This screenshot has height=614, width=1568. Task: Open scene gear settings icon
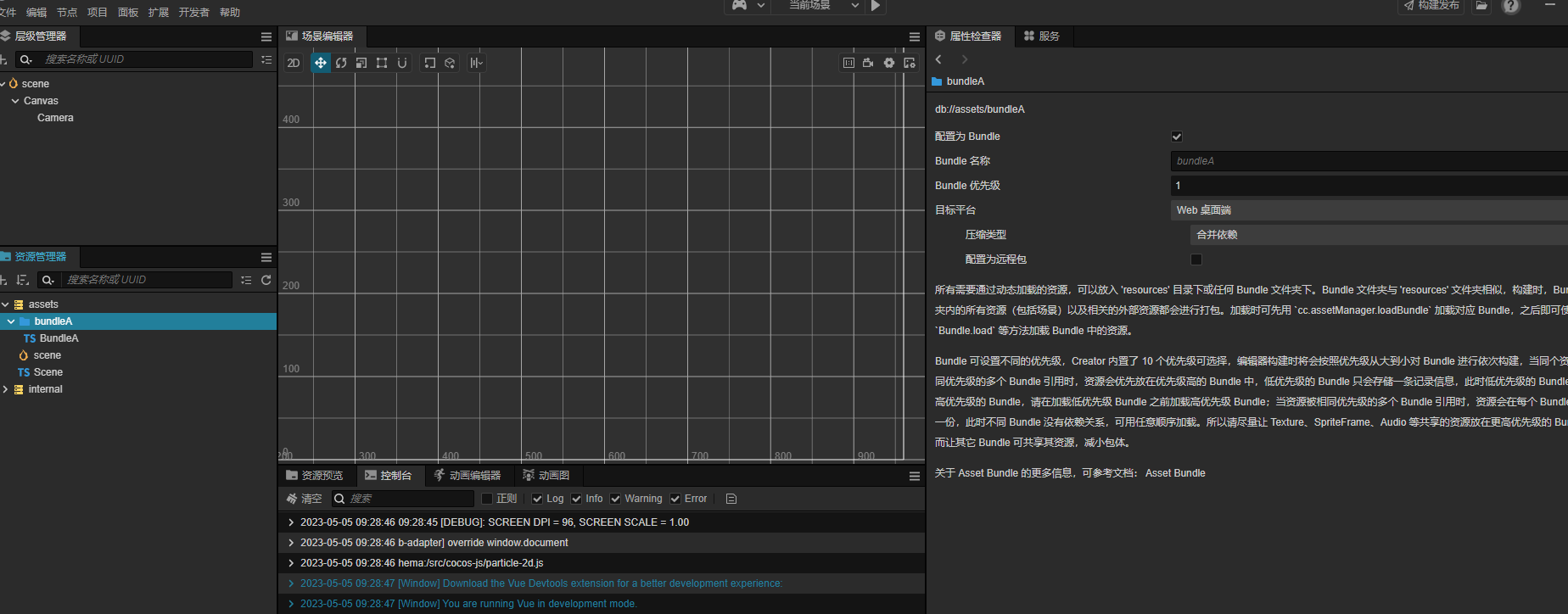tap(889, 63)
